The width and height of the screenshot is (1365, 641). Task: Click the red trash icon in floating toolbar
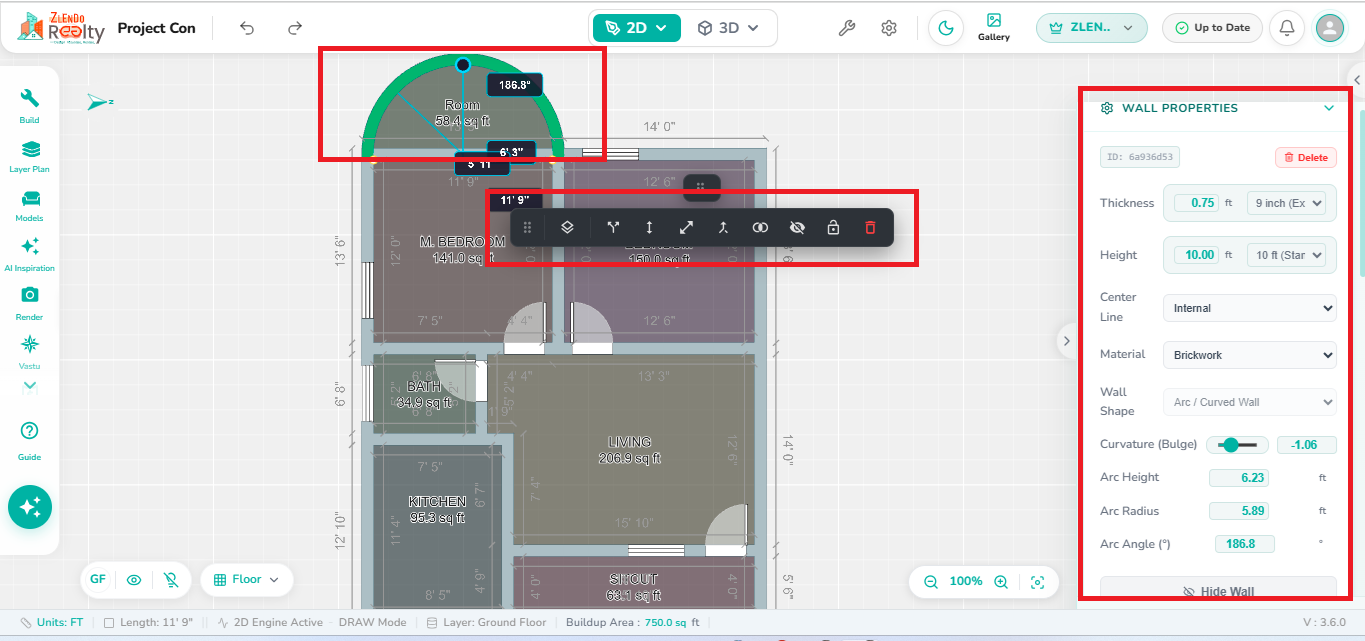(x=870, y=227)
